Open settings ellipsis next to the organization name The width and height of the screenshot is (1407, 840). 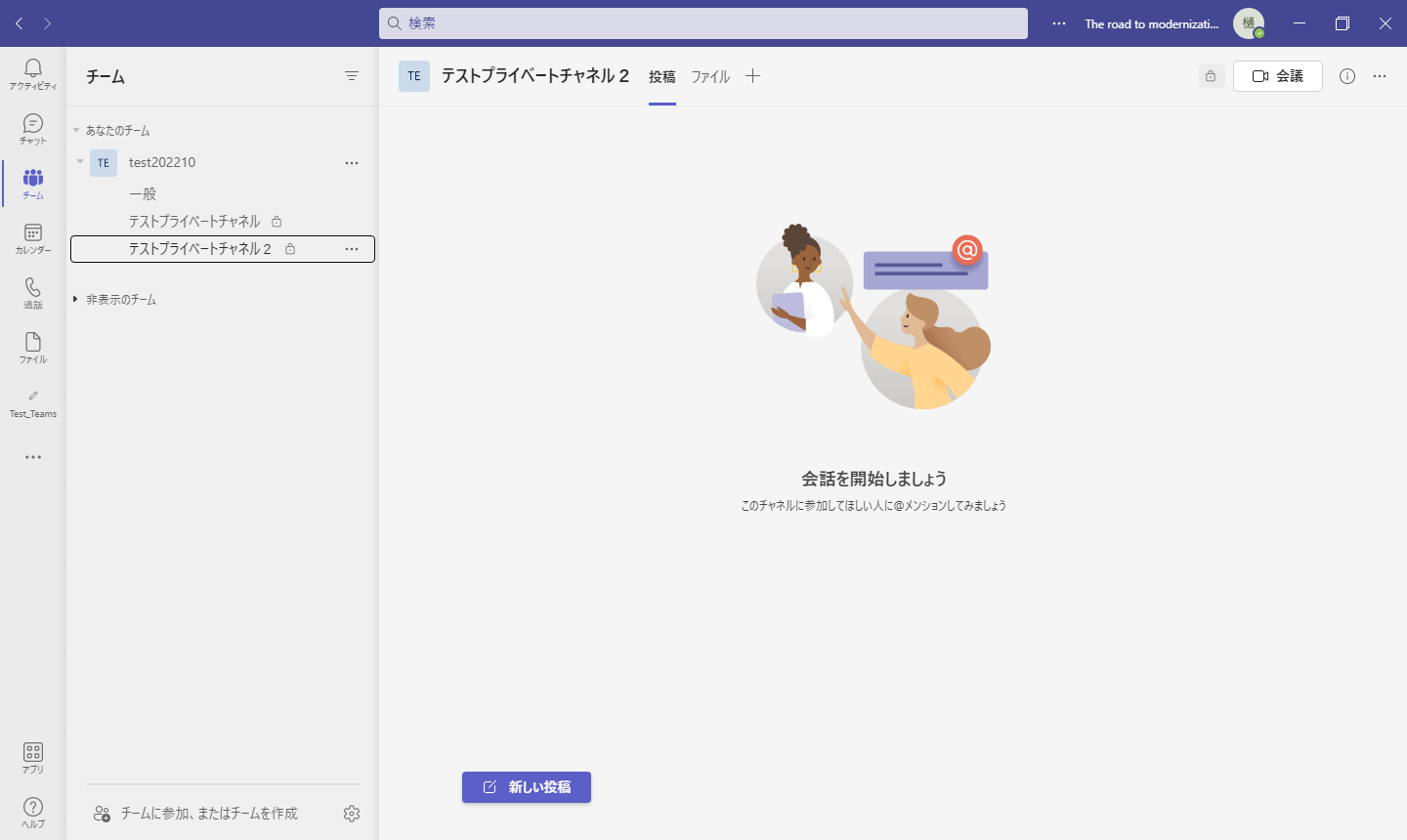pos(1059,23)
